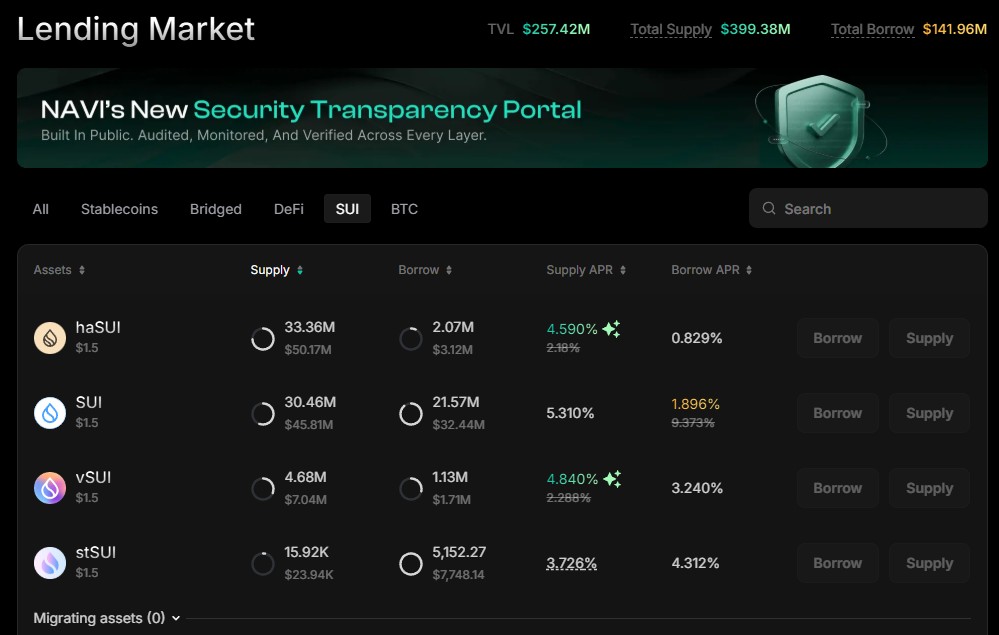Click the SUI token icon
Screen dimensions: 999x635
[49, 413]
